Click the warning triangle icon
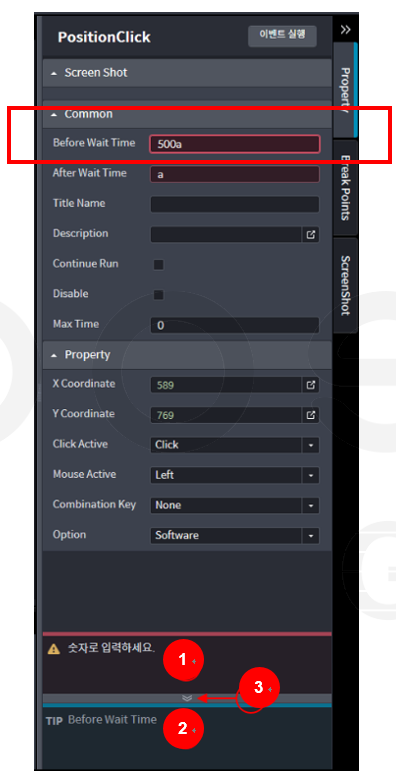 tap(54, 649)
